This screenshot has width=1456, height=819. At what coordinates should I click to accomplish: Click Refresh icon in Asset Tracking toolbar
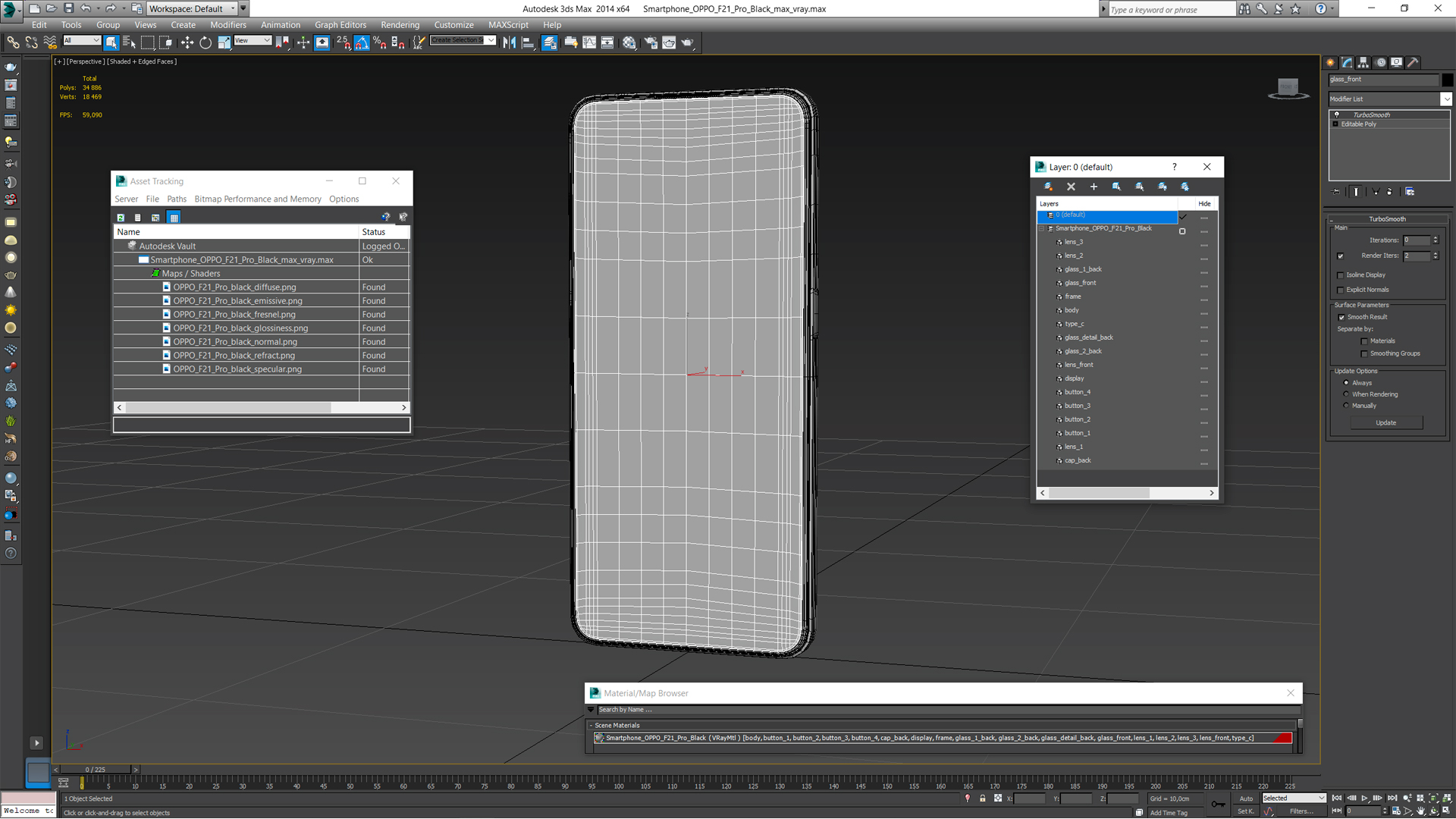(x=121, y=218)
